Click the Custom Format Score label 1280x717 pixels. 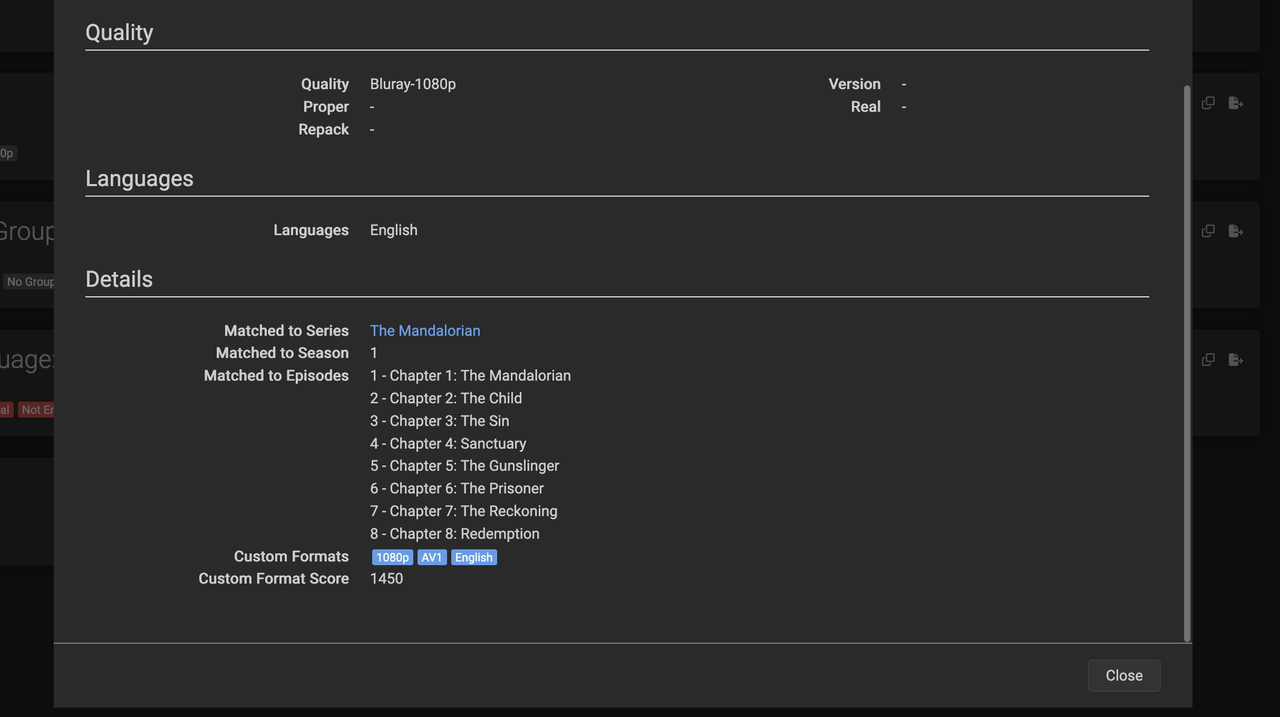click(274, 578)
